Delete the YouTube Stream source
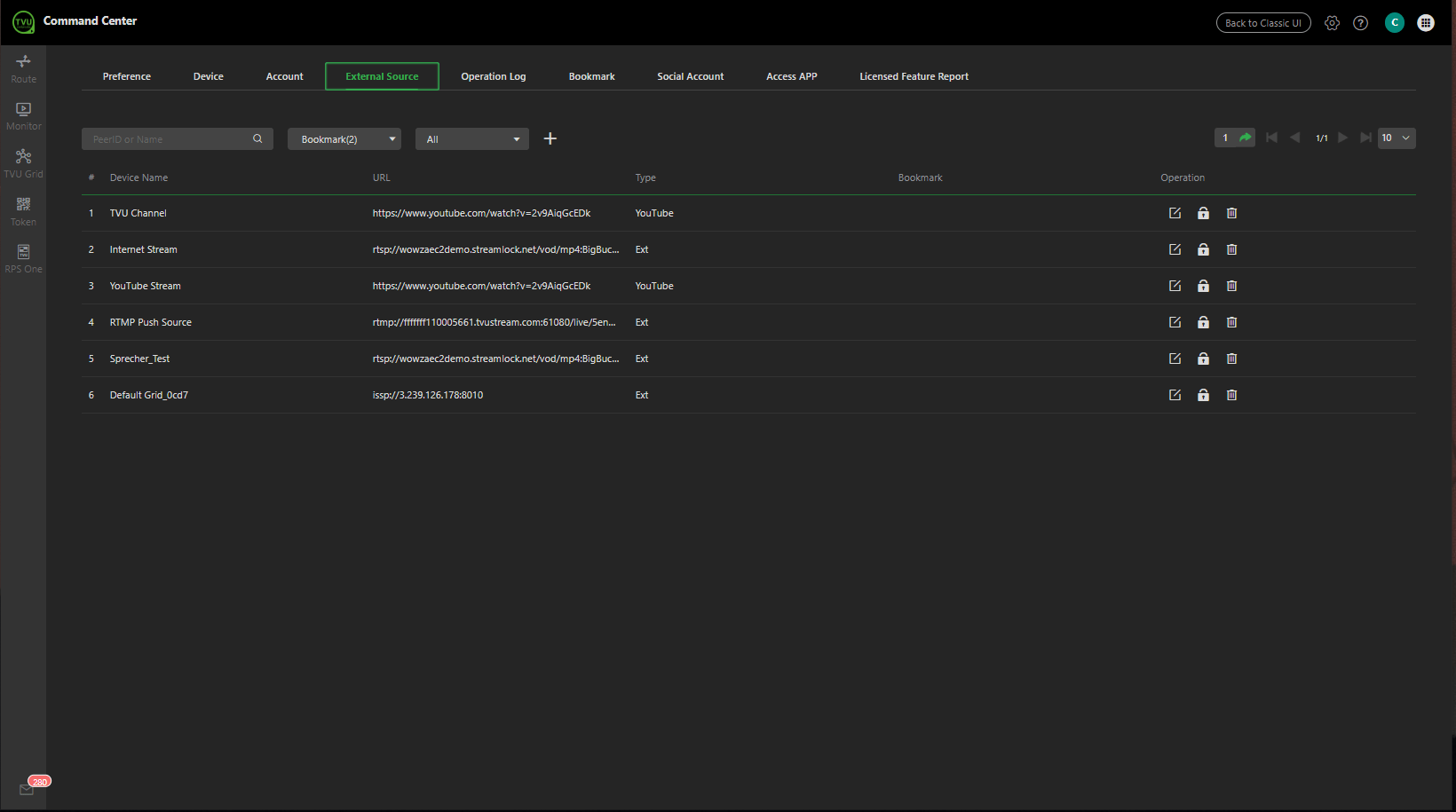Image resolution: width=1456 pixels, height=812 pixels. tap(1231, 286)
